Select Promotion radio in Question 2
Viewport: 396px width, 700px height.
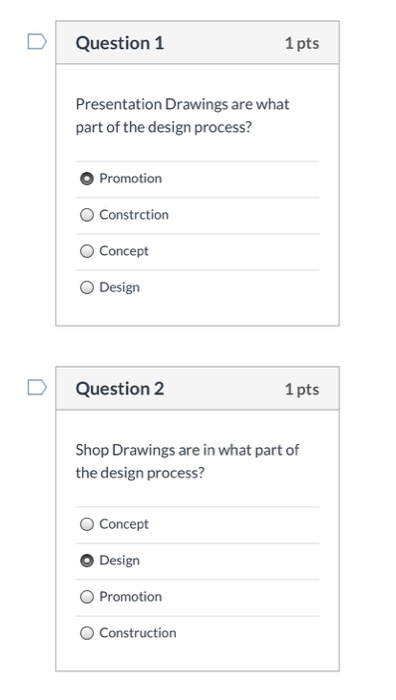(x=87, y=596)
